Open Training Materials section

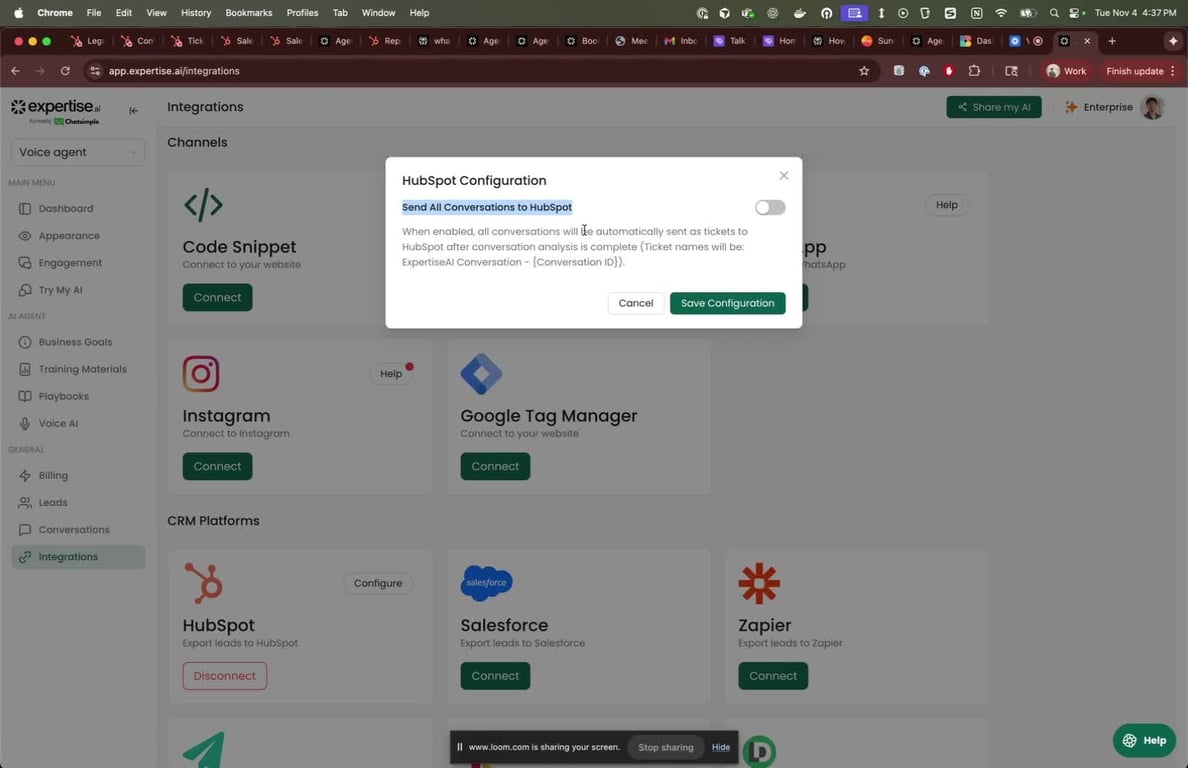tap(83, 370)
